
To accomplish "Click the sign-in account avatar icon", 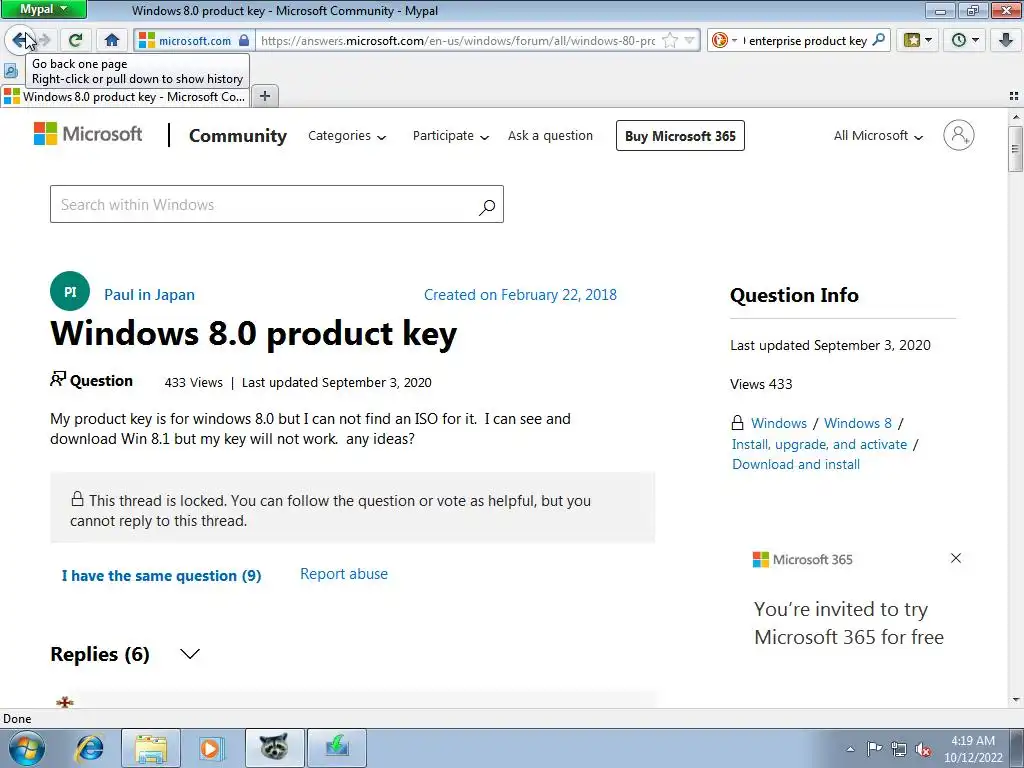I will point(958,135).
